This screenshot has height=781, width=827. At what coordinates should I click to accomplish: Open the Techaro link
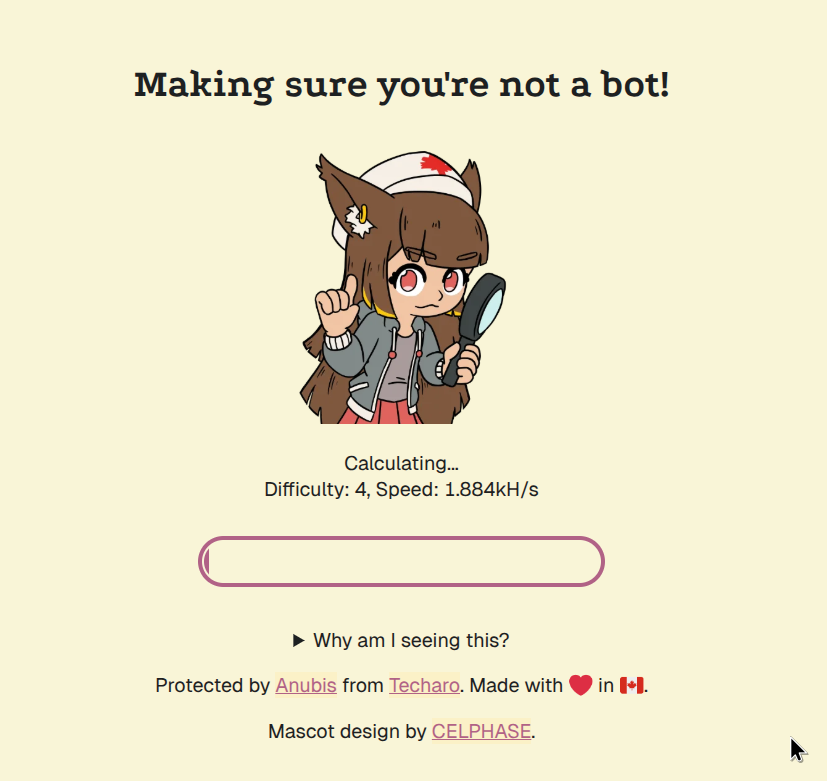[424, 686]
